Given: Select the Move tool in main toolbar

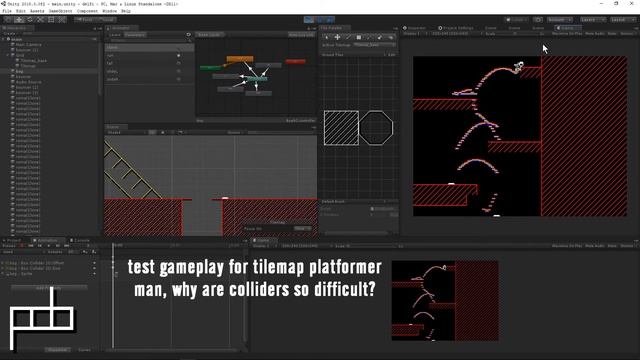Looking at the screenshot, I should click(x=19, y=20).
